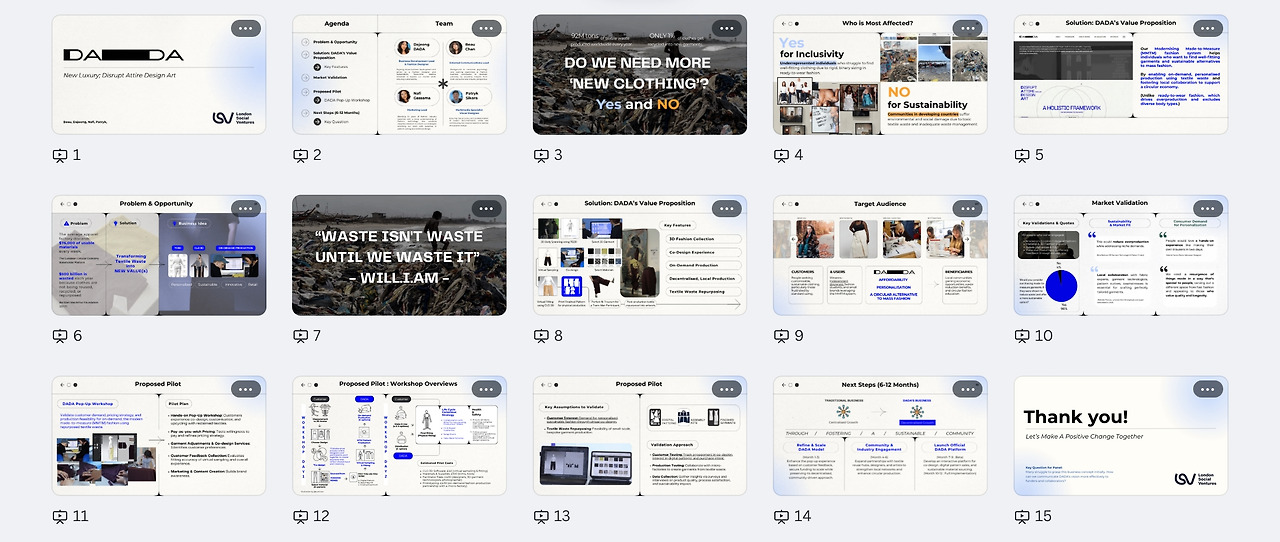Click the presentation icon beside number 11
The width and height of the screenshot is (1280, 542).
pyautogui.click(x=60, y=517)
